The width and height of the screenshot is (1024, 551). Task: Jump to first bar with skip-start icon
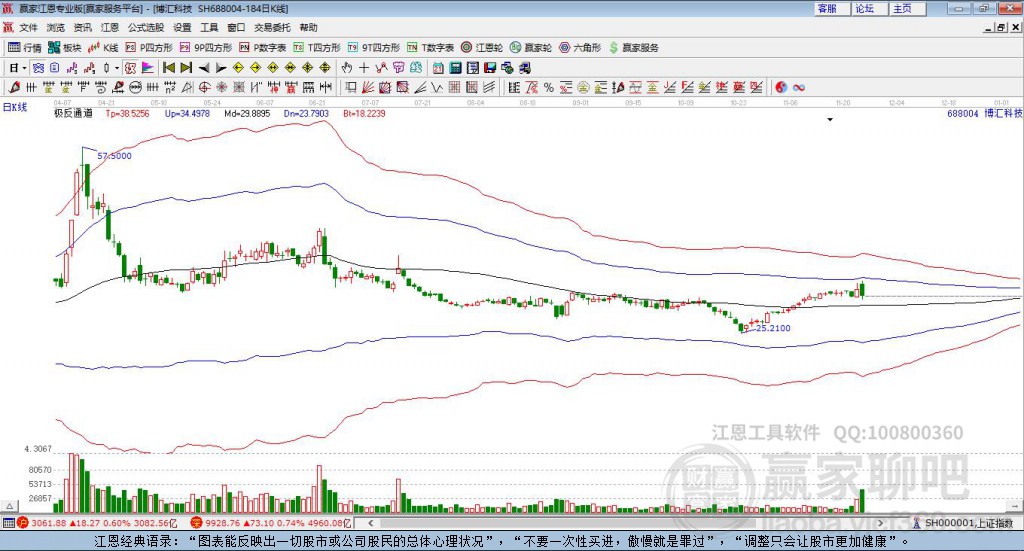168,67
